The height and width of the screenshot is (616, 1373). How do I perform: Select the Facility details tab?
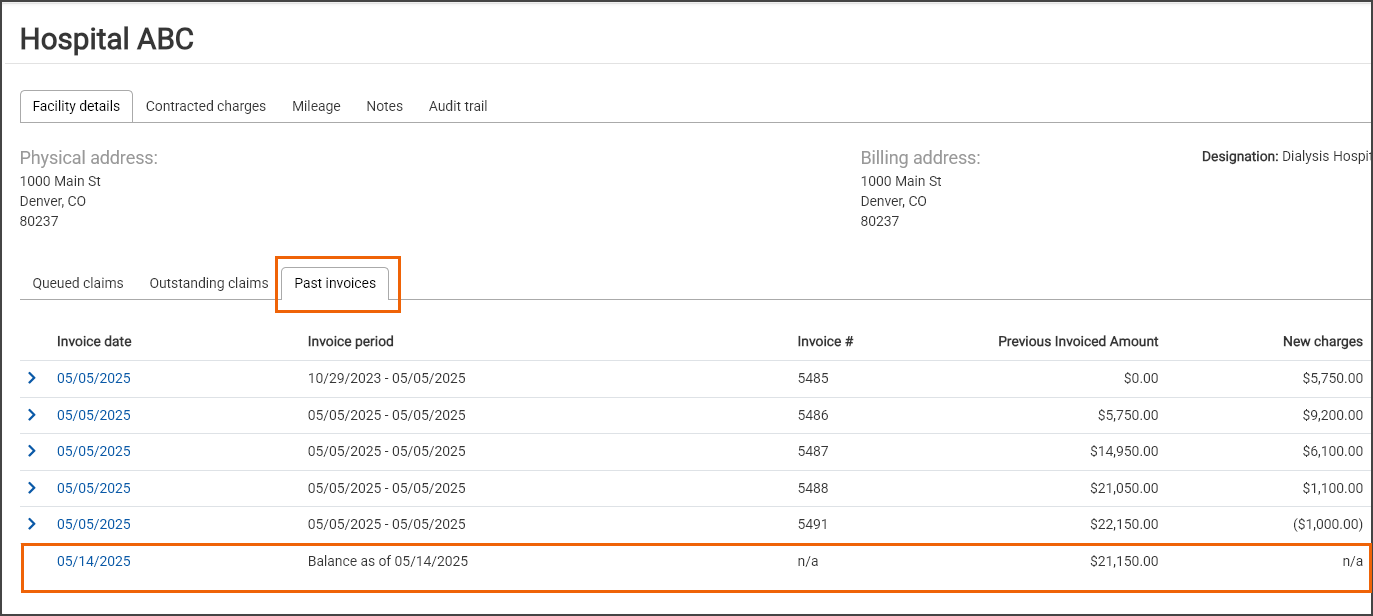click(76, 106)
